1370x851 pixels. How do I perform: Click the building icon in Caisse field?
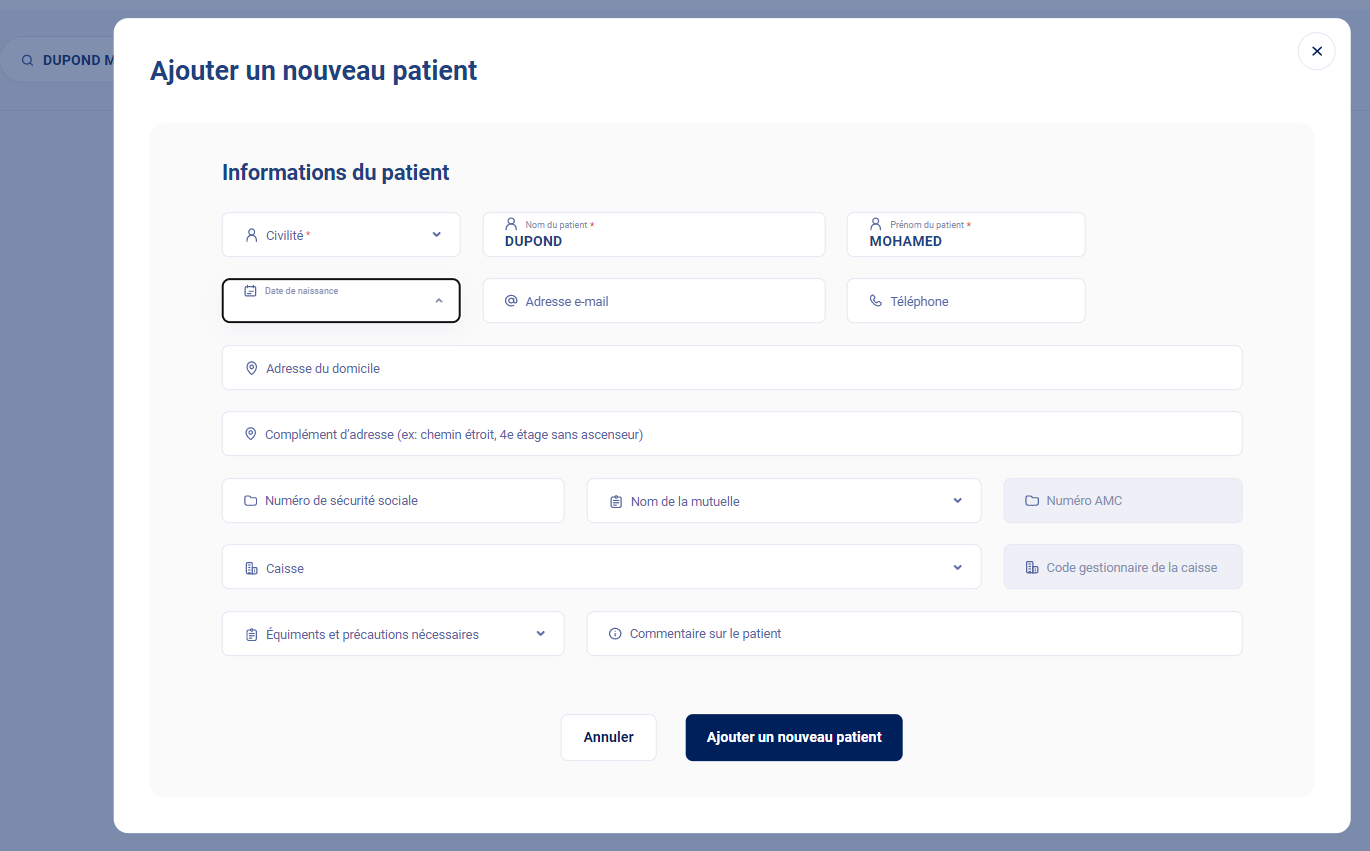coord(252,568)
